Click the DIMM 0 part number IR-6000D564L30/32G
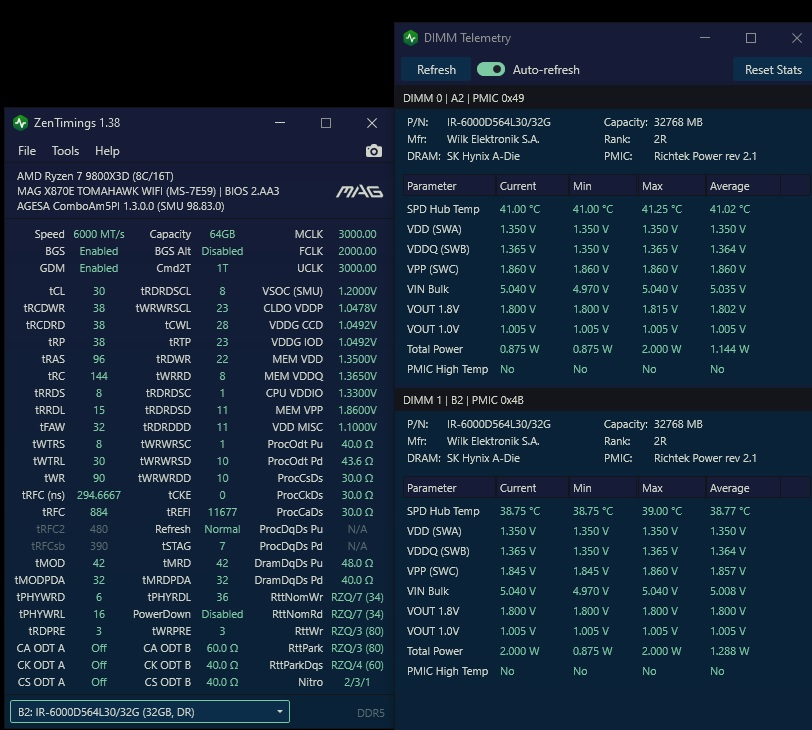The width and height of the screenshot is (812, 730). (499, 122)
